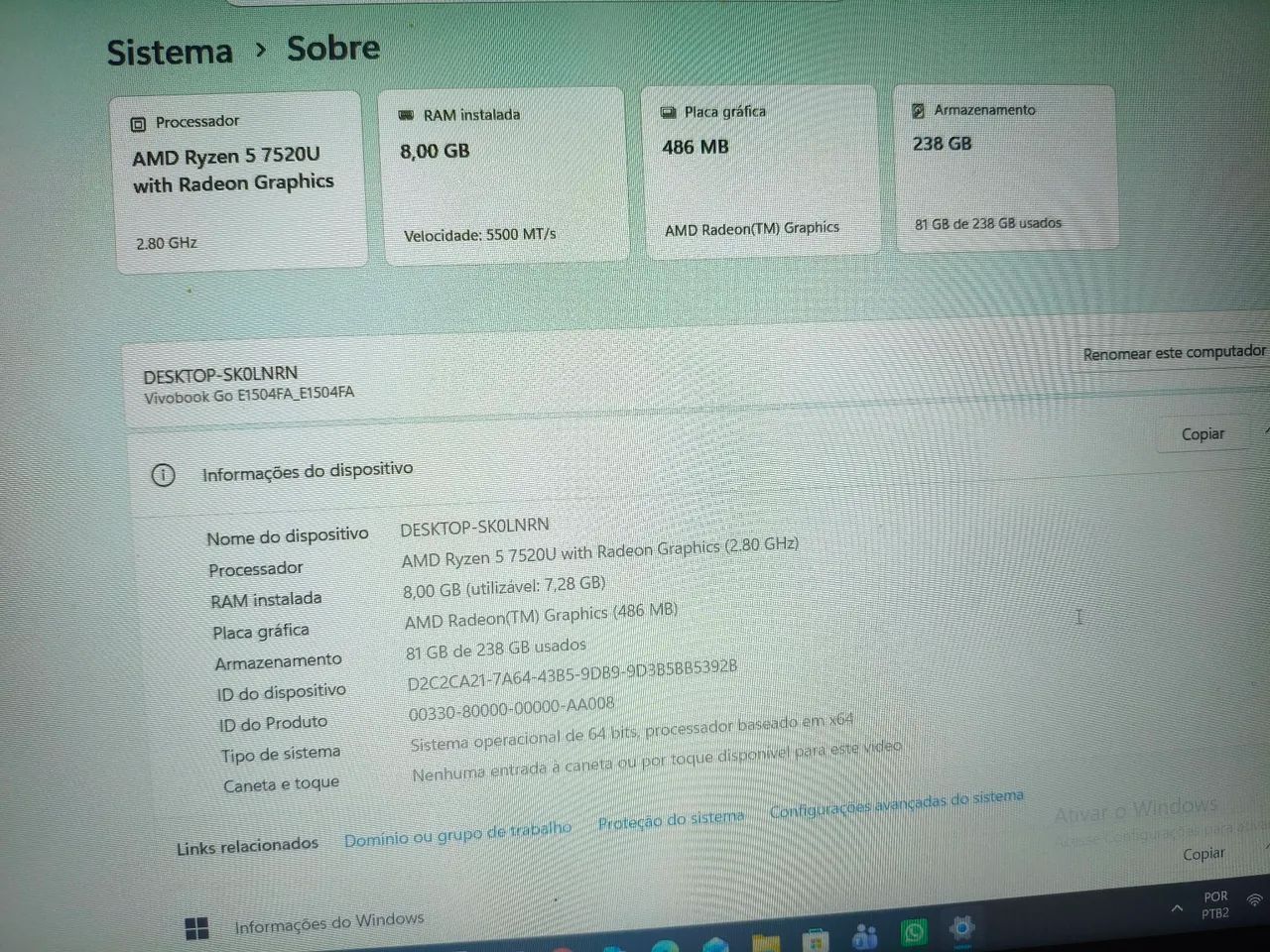This screenshot has height=952, width=1270.
Task: Select Vivobook Go E1504FA_E1504FA model text
Action: [x=249, y=395]
